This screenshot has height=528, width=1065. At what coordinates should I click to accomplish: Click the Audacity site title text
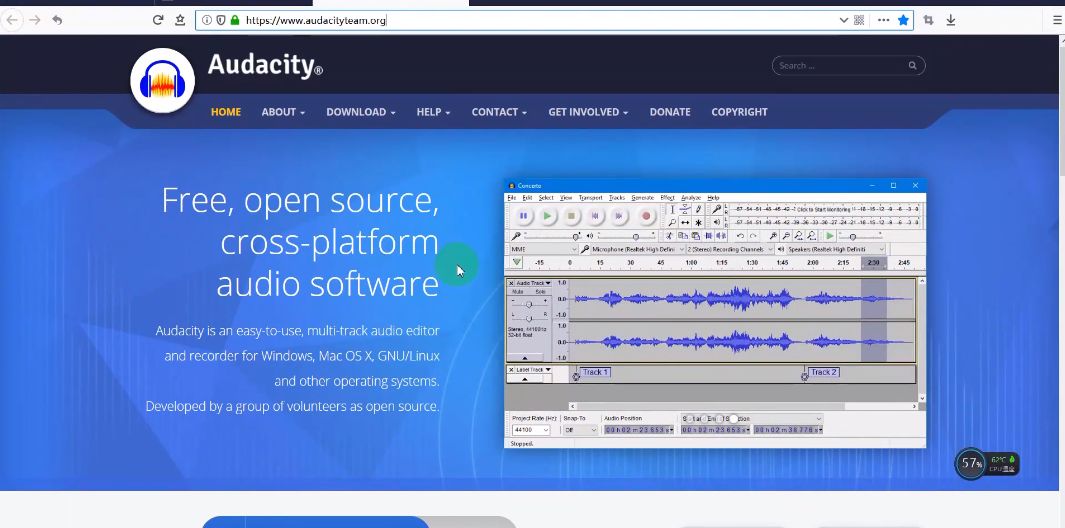(x=265, y=65)
